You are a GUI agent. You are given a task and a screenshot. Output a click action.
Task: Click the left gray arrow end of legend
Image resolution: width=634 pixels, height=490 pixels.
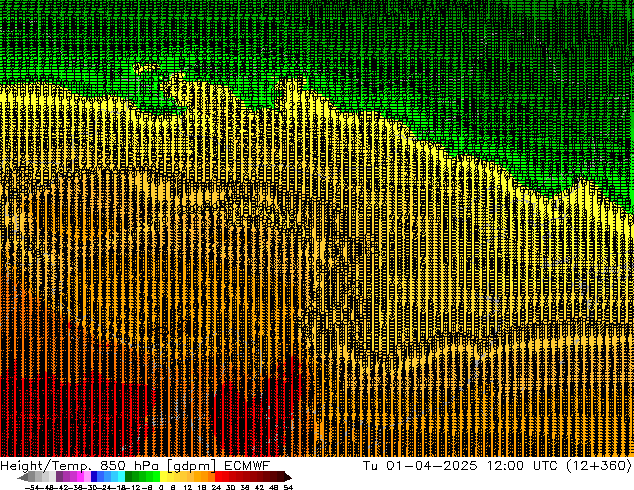[x=23, y=476]
